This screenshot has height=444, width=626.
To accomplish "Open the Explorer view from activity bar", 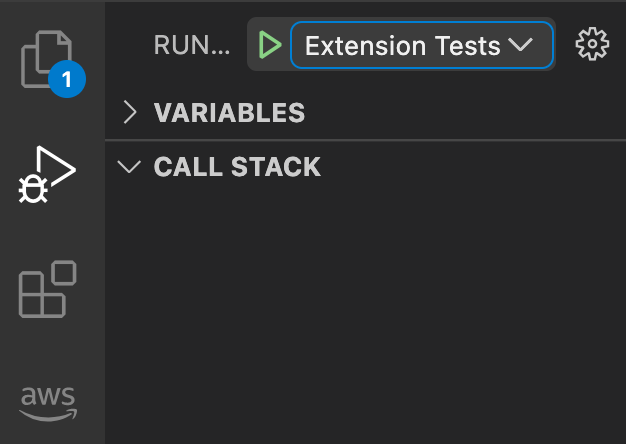I will pyautogui.click(x=47, y=59).
